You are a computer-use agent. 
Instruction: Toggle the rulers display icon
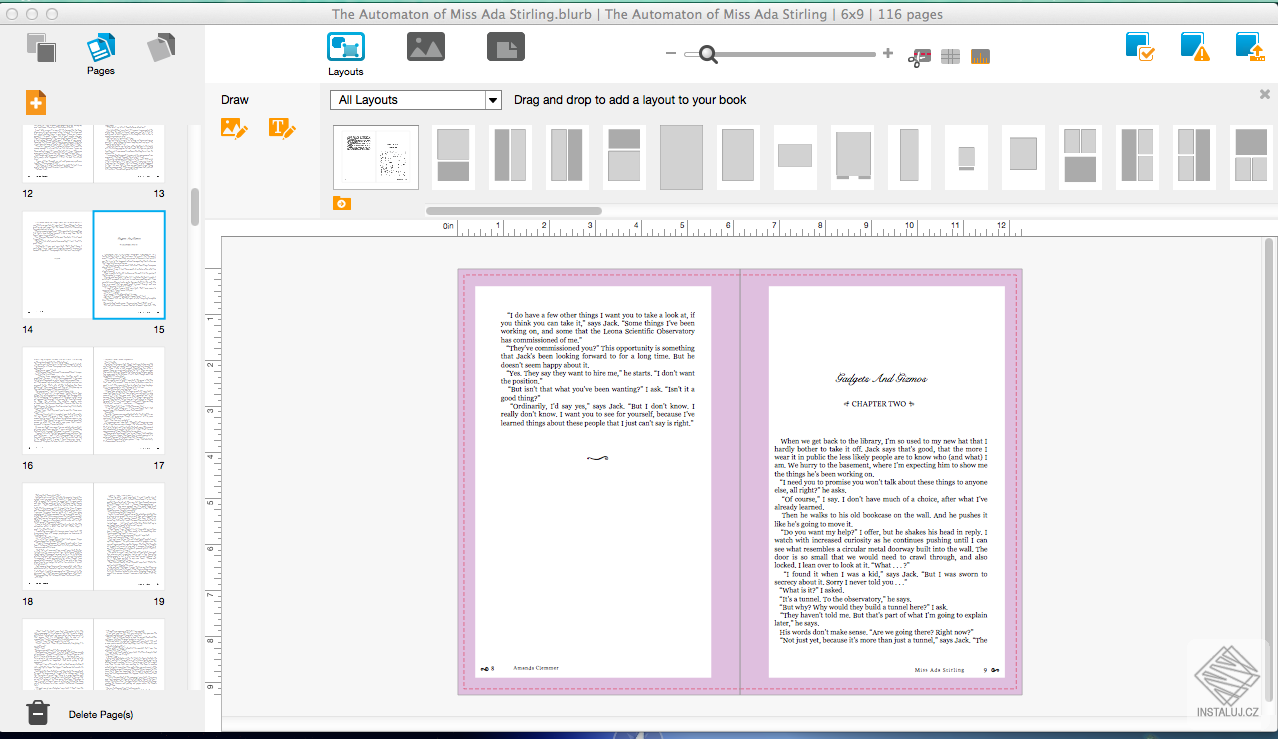pyautogui.click(x=980, y=57)
